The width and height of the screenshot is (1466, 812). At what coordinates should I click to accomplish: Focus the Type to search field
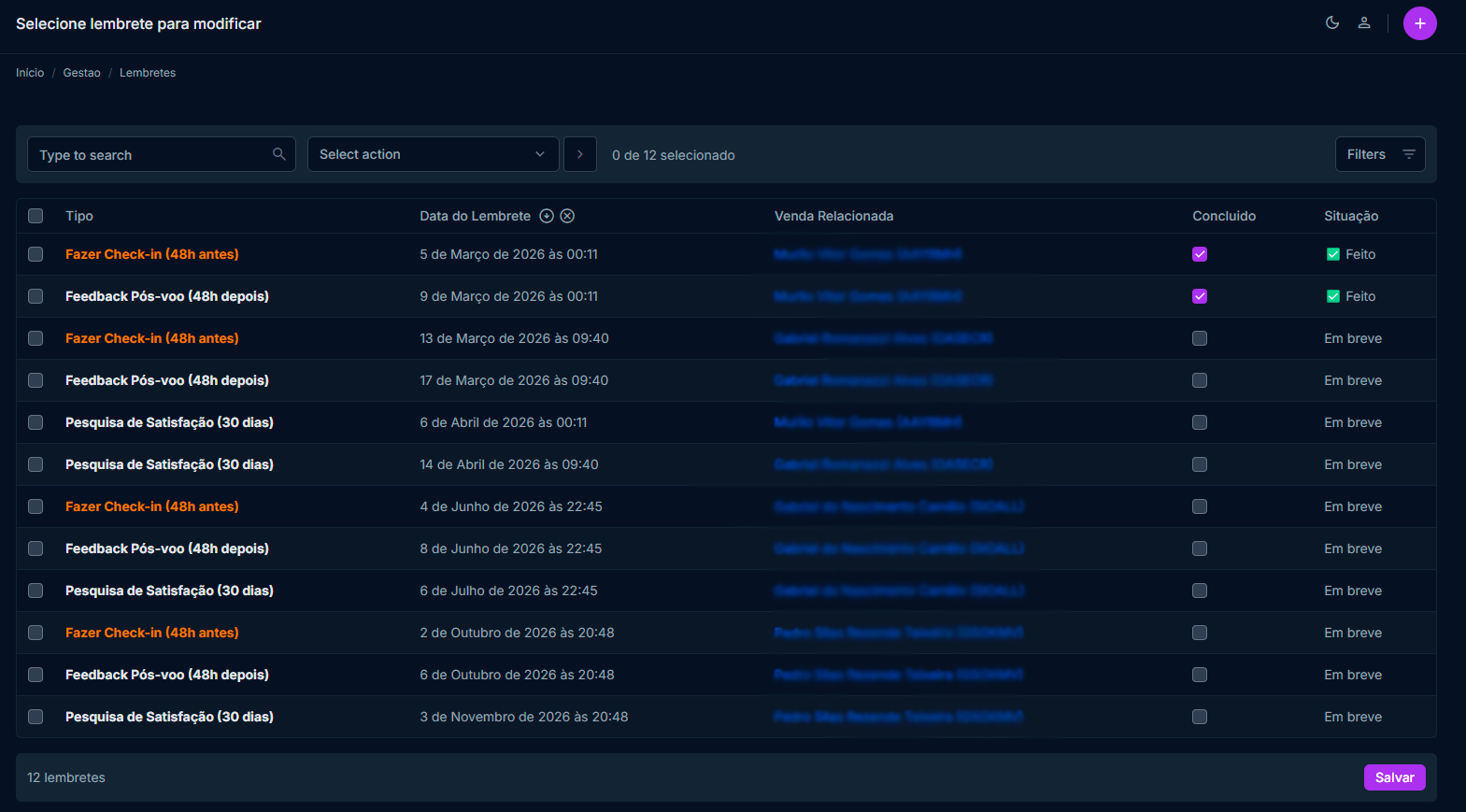coord(149,155)
